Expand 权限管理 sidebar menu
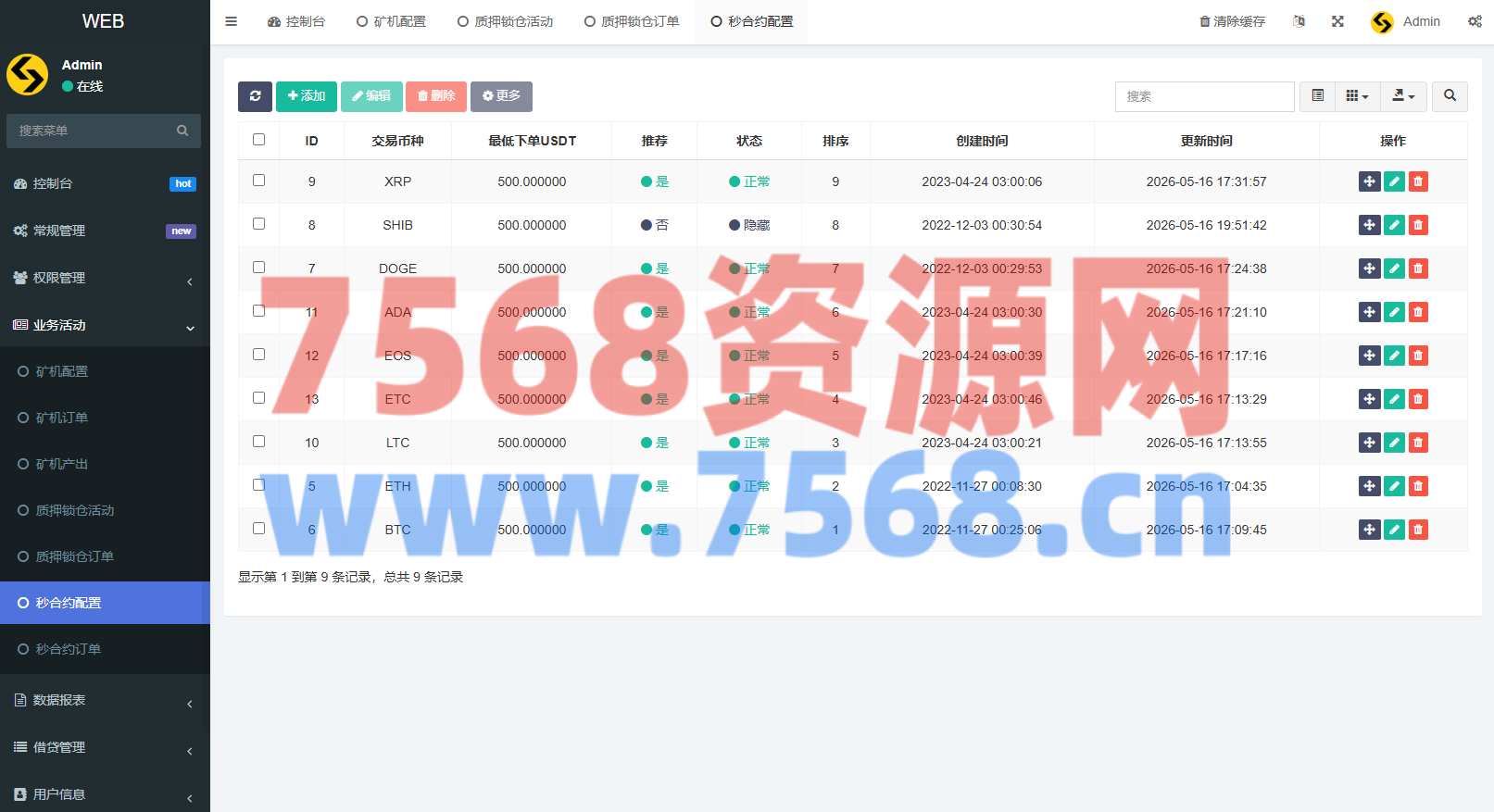The width and height of the screenshot is (1494, 812). [105, 278]
